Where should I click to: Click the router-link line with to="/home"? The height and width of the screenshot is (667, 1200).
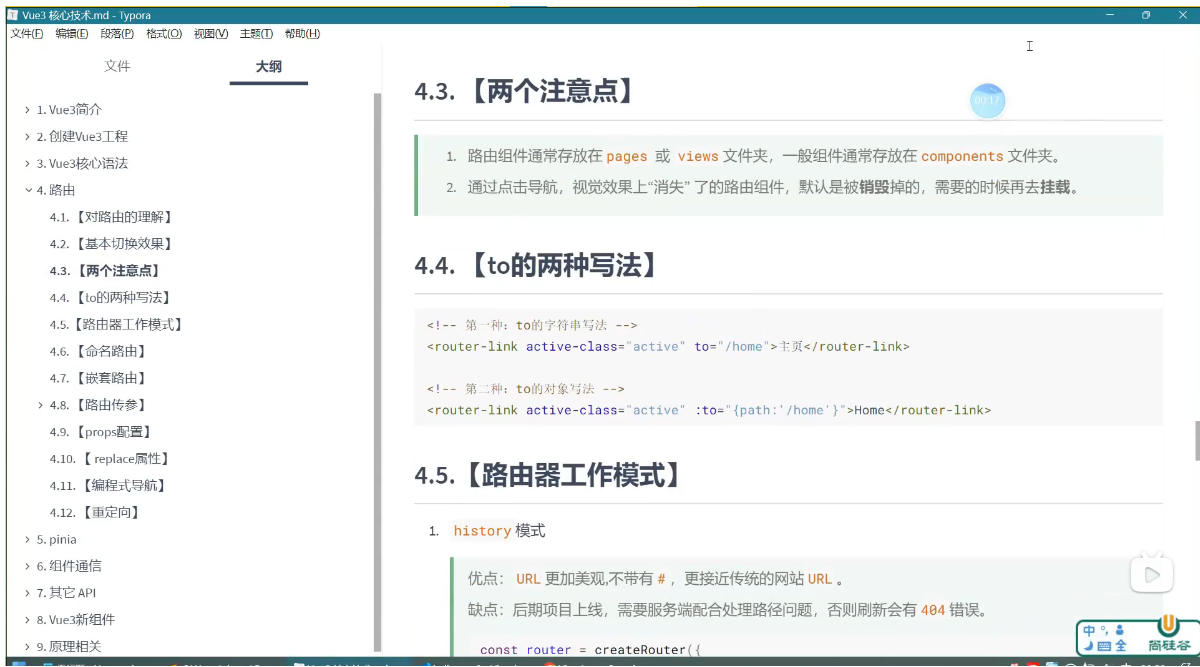tap(668, 346)
